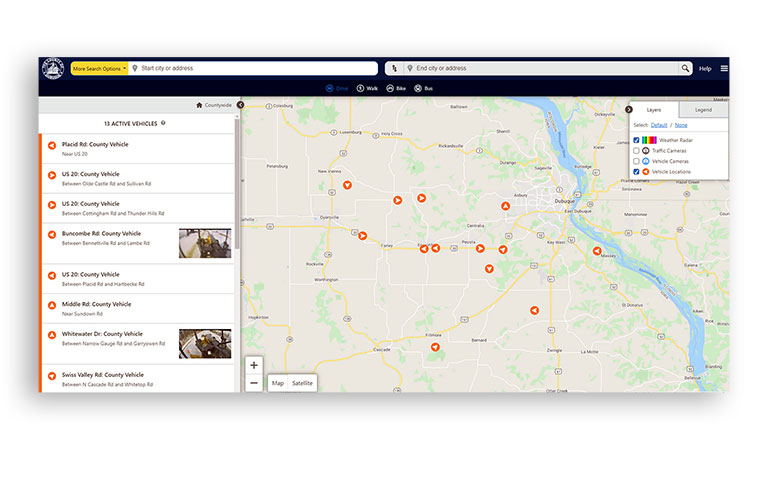Collapse the vehicle list side panel

click(x=240, y=104)
